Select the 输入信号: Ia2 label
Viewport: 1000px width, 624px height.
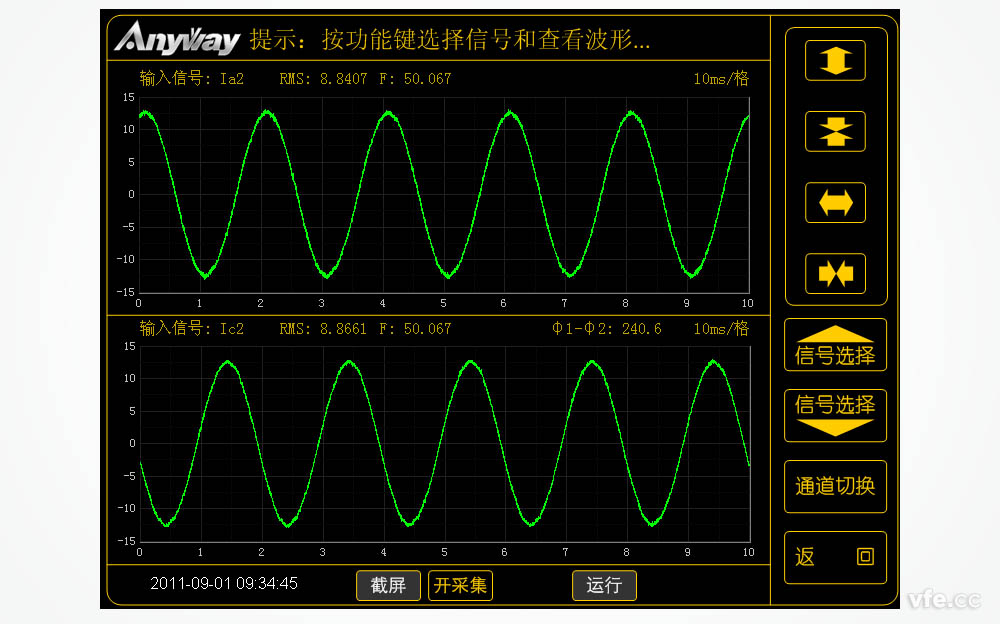pos(191,78)
